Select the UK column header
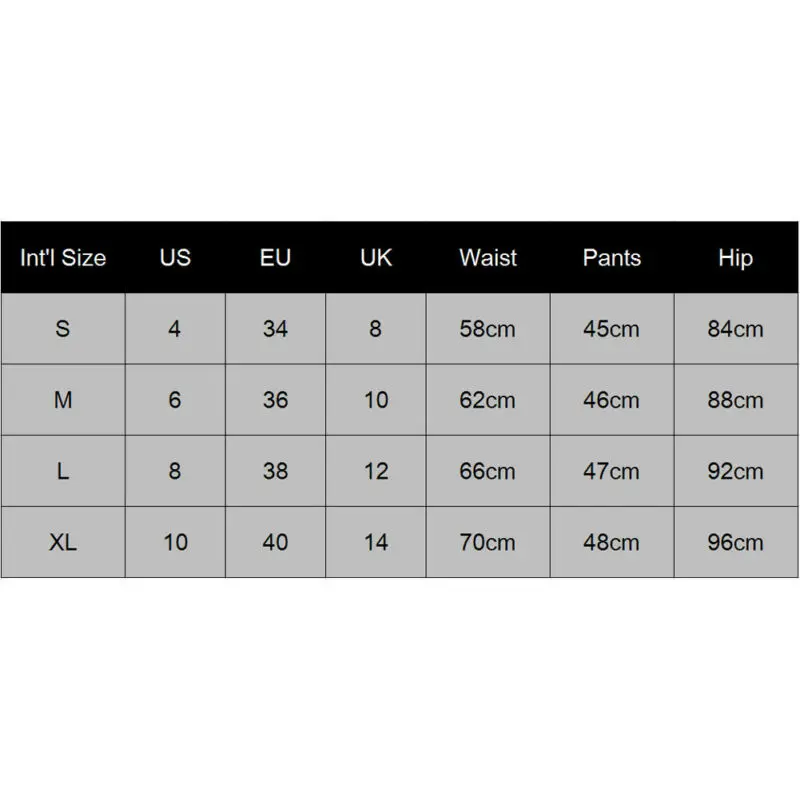 point(376,258)
